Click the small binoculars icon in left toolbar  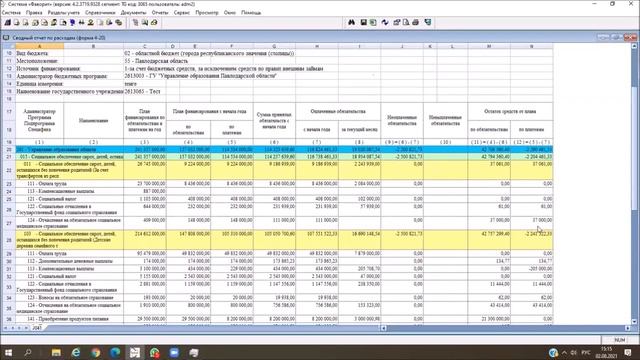pos(82,22)
